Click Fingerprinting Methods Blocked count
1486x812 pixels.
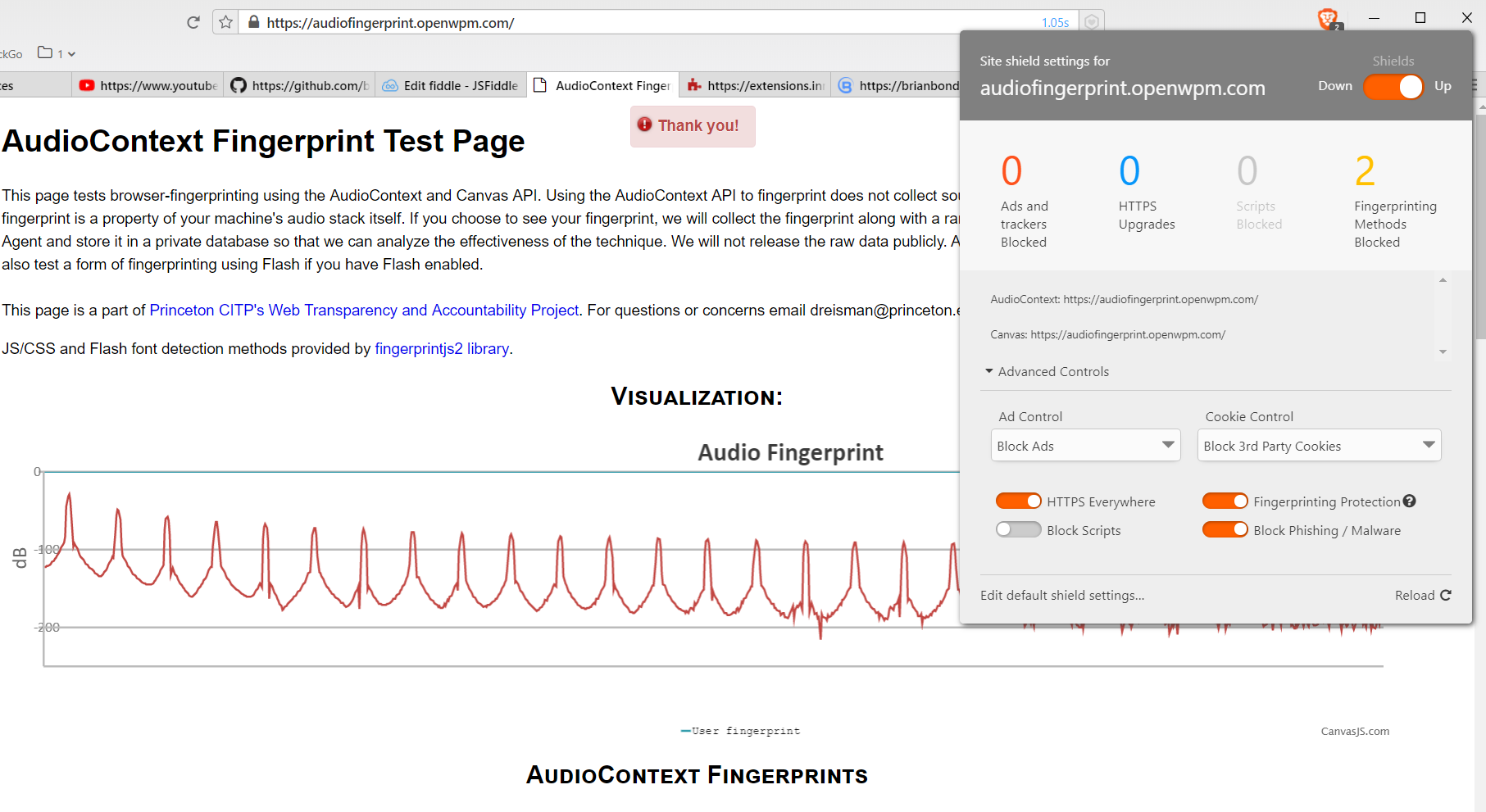coord(1365,171)
